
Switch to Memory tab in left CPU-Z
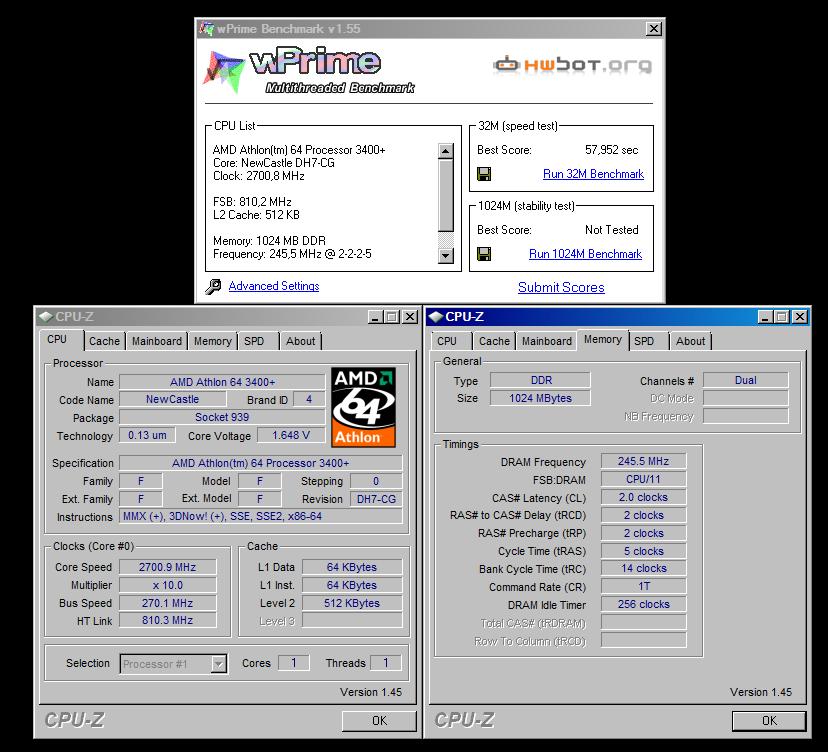212,341
